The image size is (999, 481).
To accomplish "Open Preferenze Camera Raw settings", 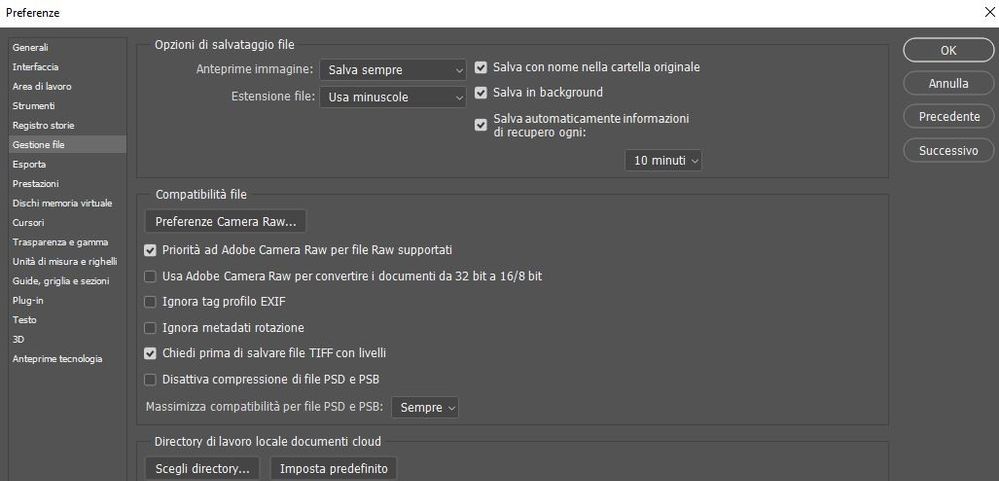I will (226, 222).
